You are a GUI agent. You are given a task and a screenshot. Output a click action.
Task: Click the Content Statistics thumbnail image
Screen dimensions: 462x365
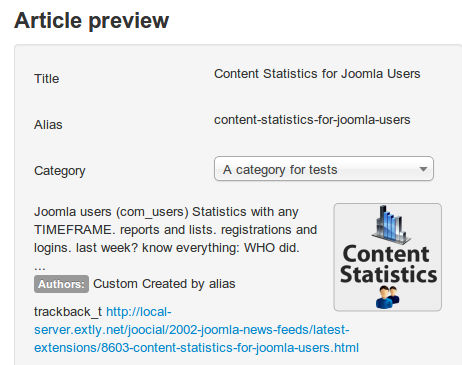(388, 257)
